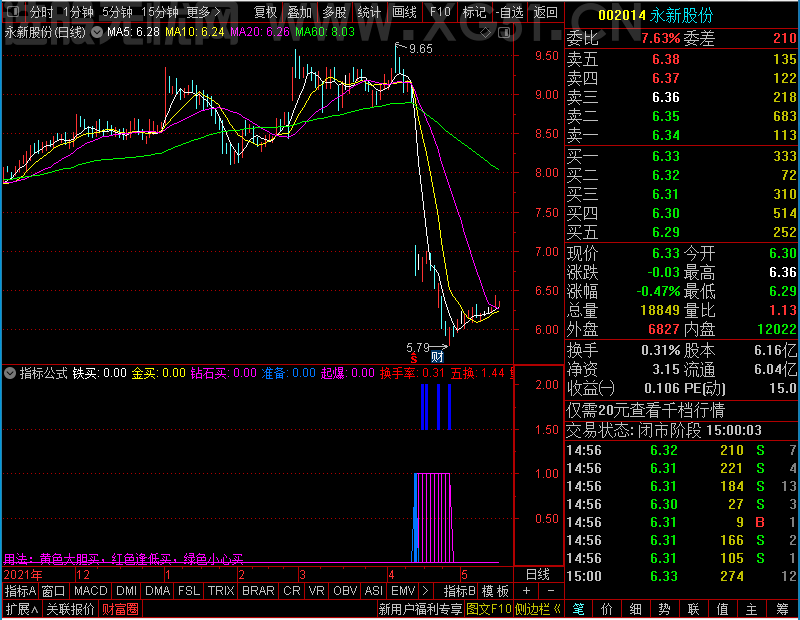Activate the 画线 drawing tool

(404, 12)
